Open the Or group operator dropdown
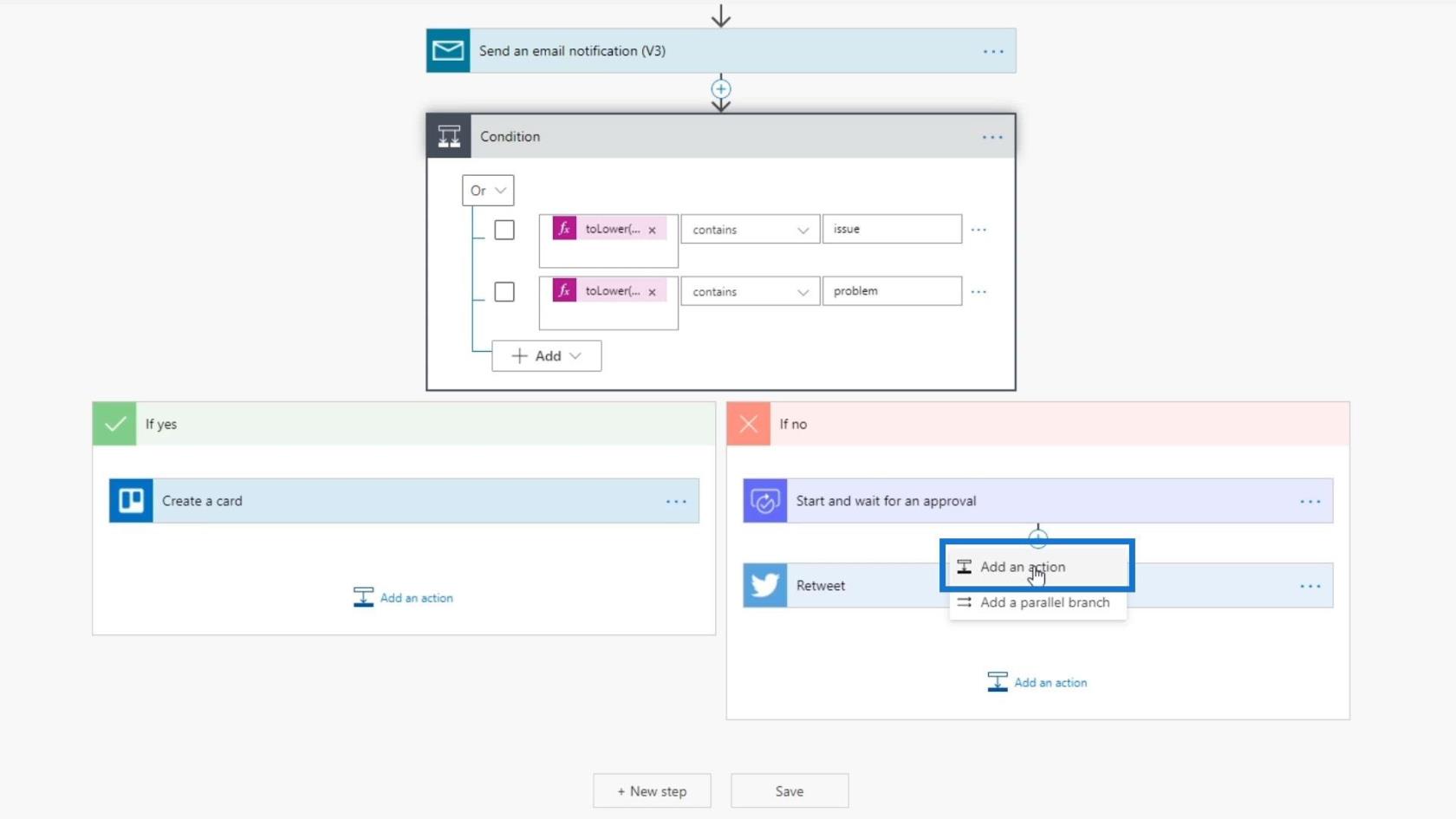 coord(488,191)
